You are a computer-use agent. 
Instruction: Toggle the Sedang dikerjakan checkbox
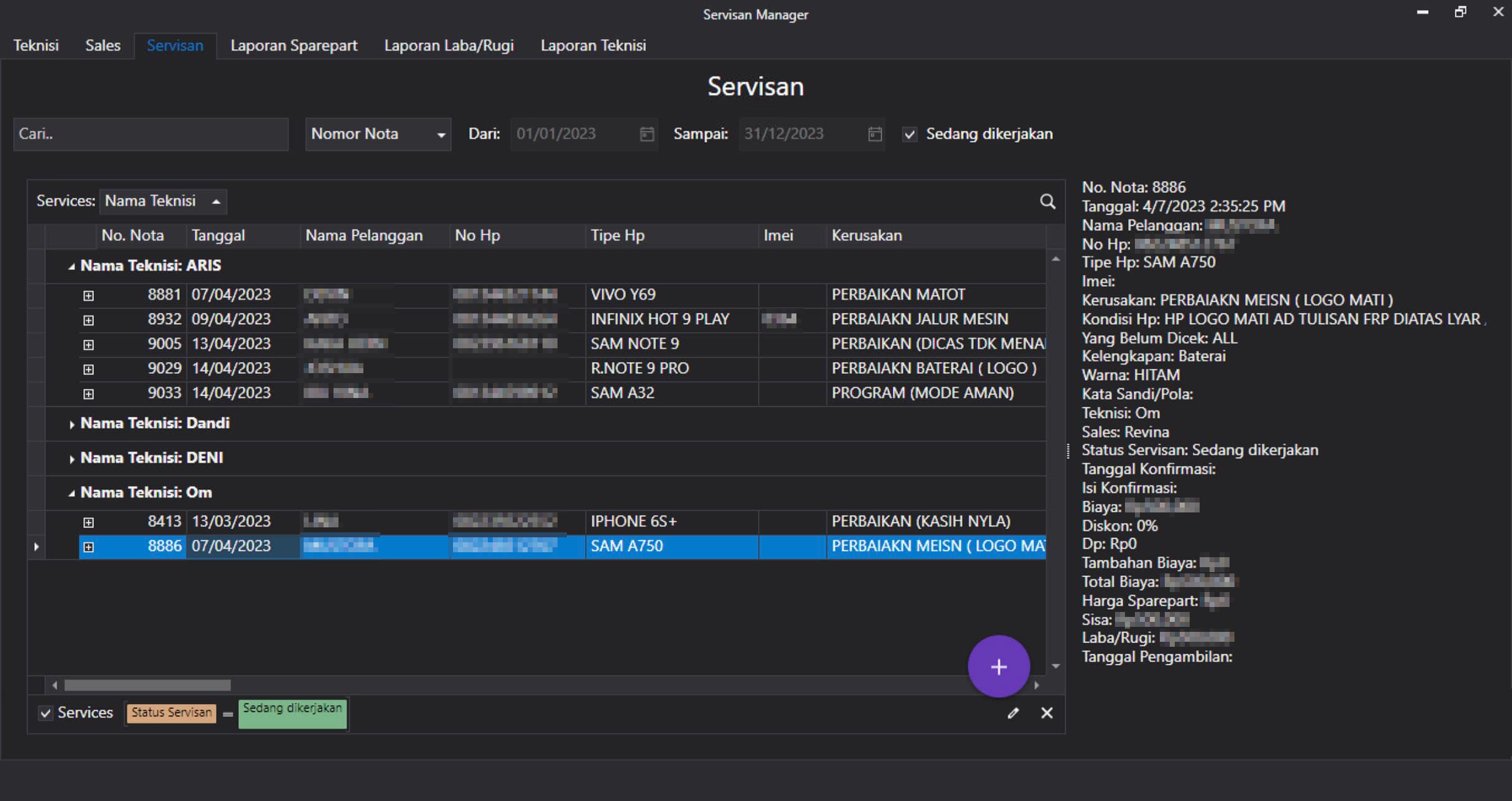coord(910,134)
